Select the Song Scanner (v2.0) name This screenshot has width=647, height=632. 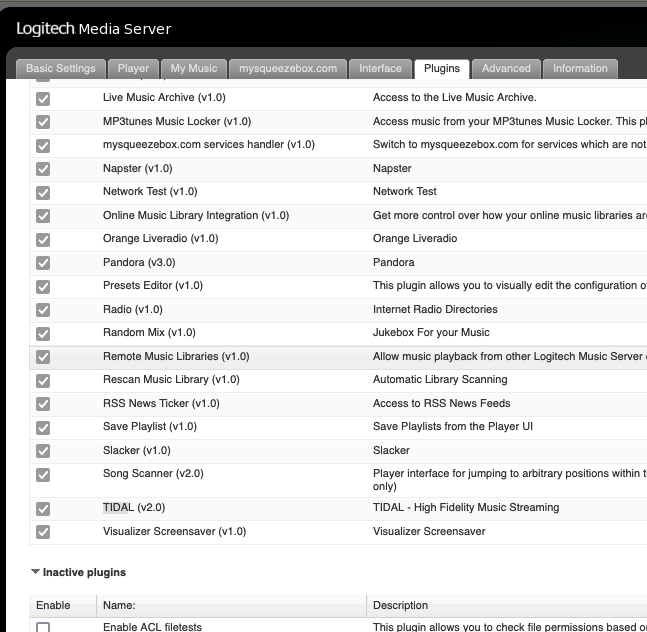pos(153,474)
